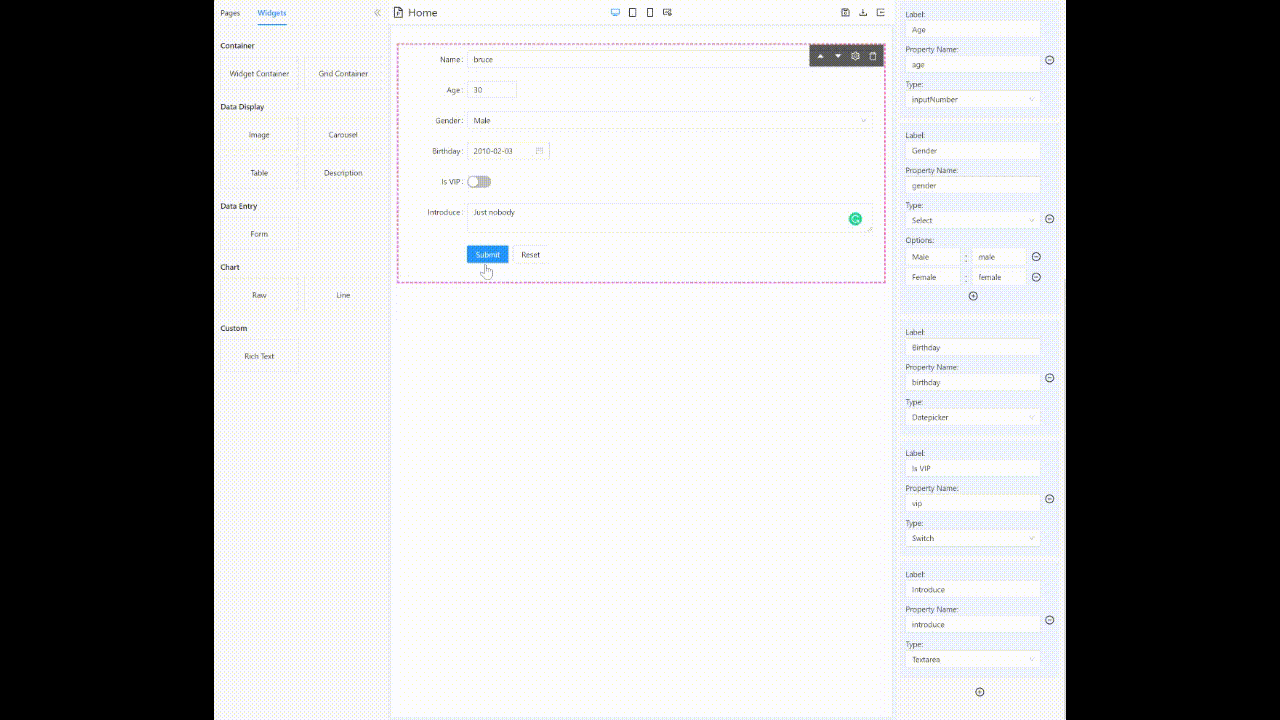Reset the form
1280x720 pixels.
tap(530, 255)
